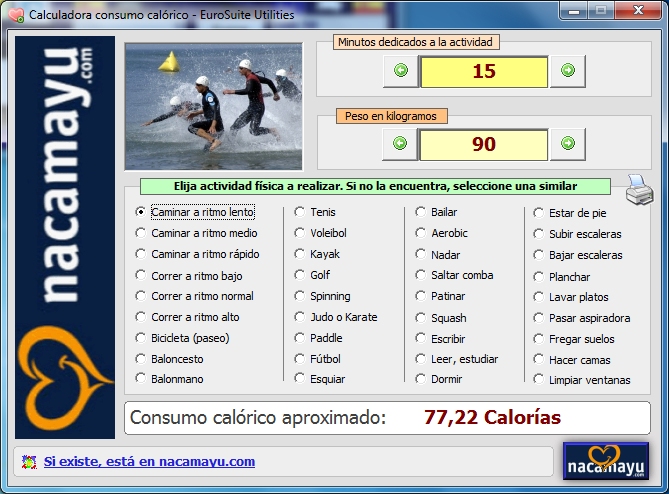Open 'Si existe, está en nacamayu.com' link
This screenshot has height=494, width=669.
pos(149,462)
